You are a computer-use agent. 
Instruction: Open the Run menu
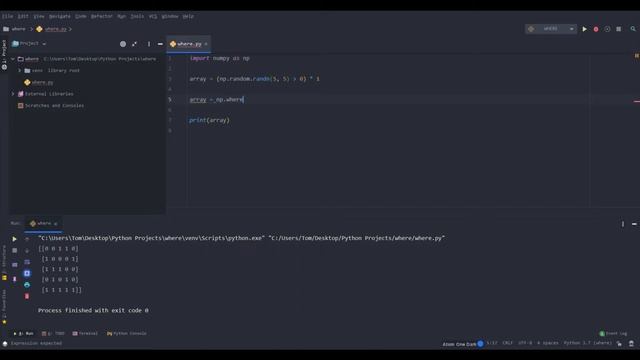click(x=122, y=16)
